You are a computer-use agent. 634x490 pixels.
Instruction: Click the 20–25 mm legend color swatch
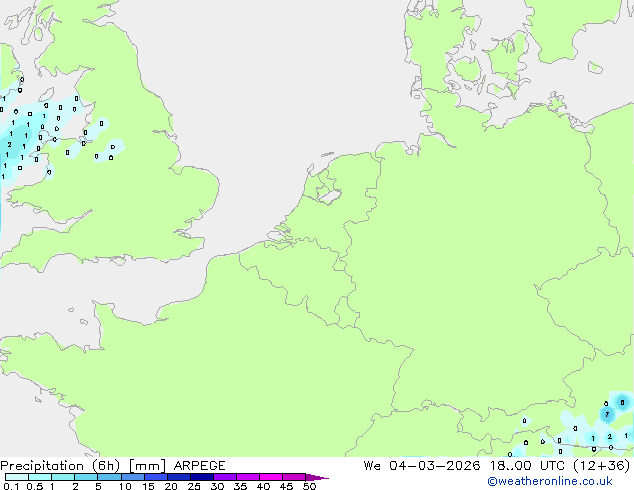179,477
